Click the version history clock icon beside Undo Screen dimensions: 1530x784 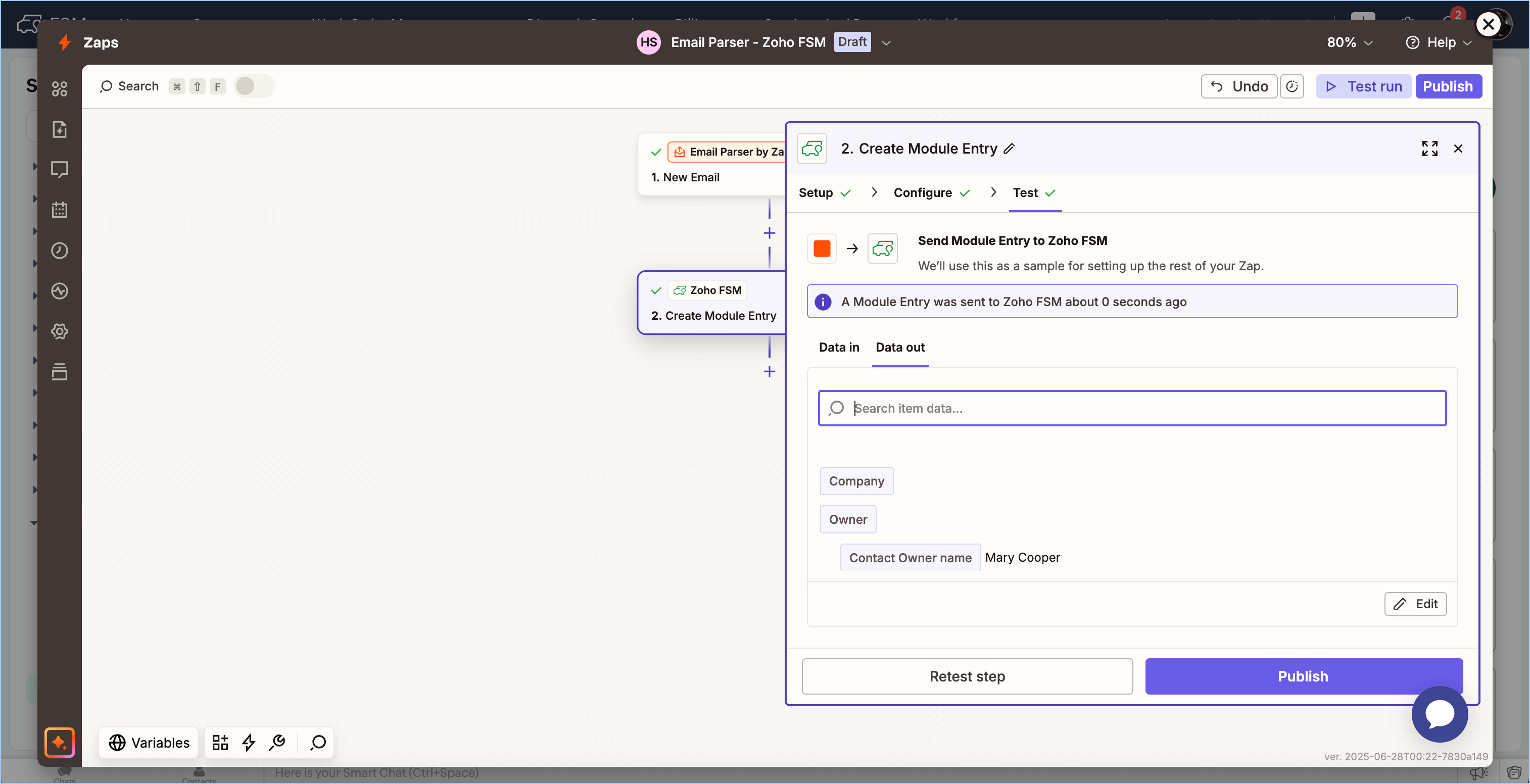click(1292, 87)
